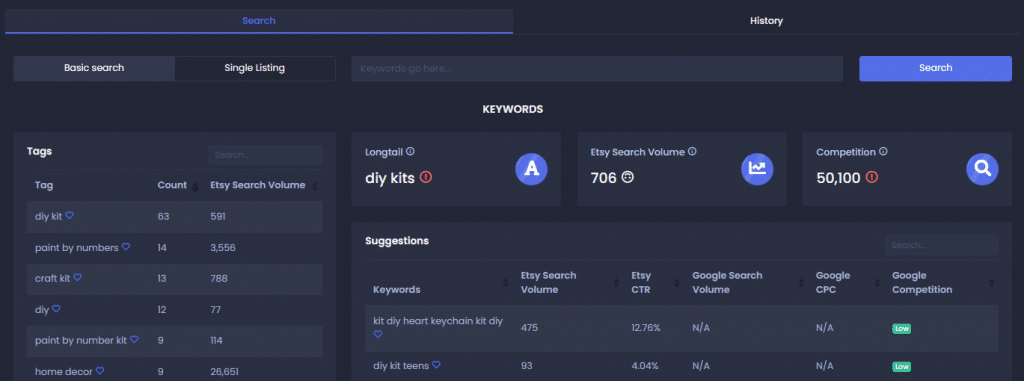
Task: Open the Etsy Search Volume info tooltip icon
Action: (692, 152)
